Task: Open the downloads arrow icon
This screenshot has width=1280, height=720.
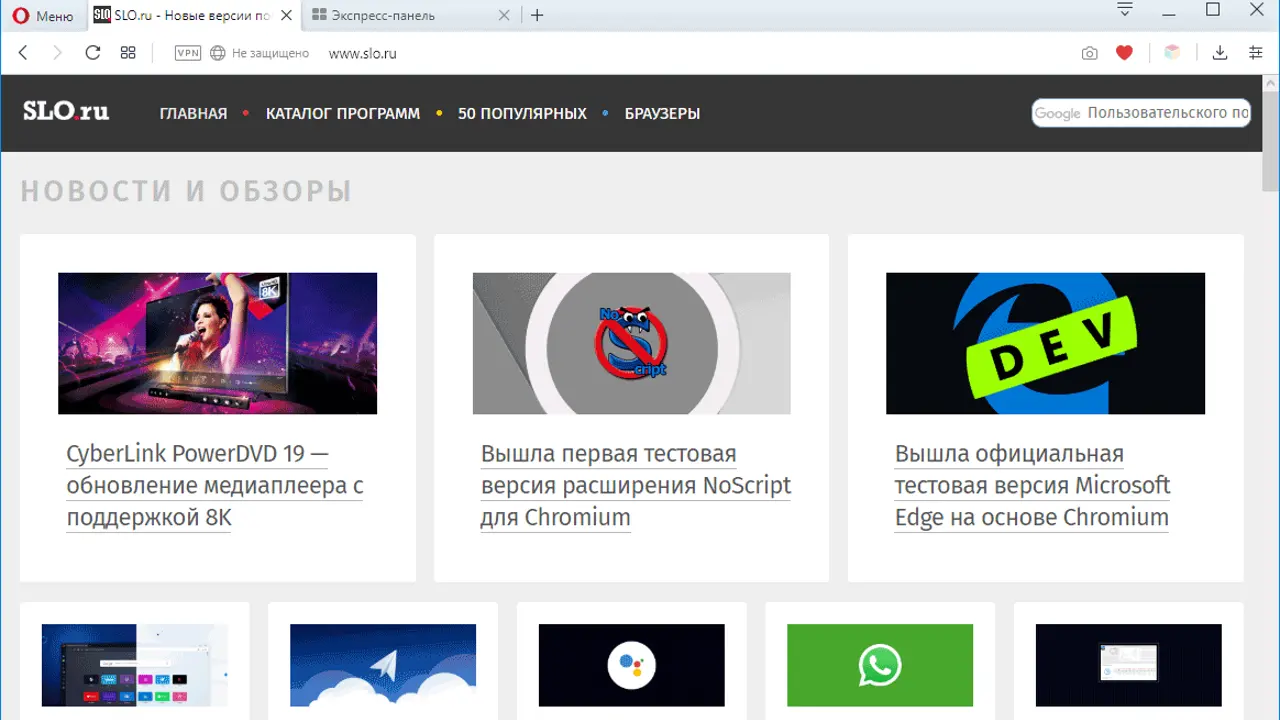Action: point(1219,53)
